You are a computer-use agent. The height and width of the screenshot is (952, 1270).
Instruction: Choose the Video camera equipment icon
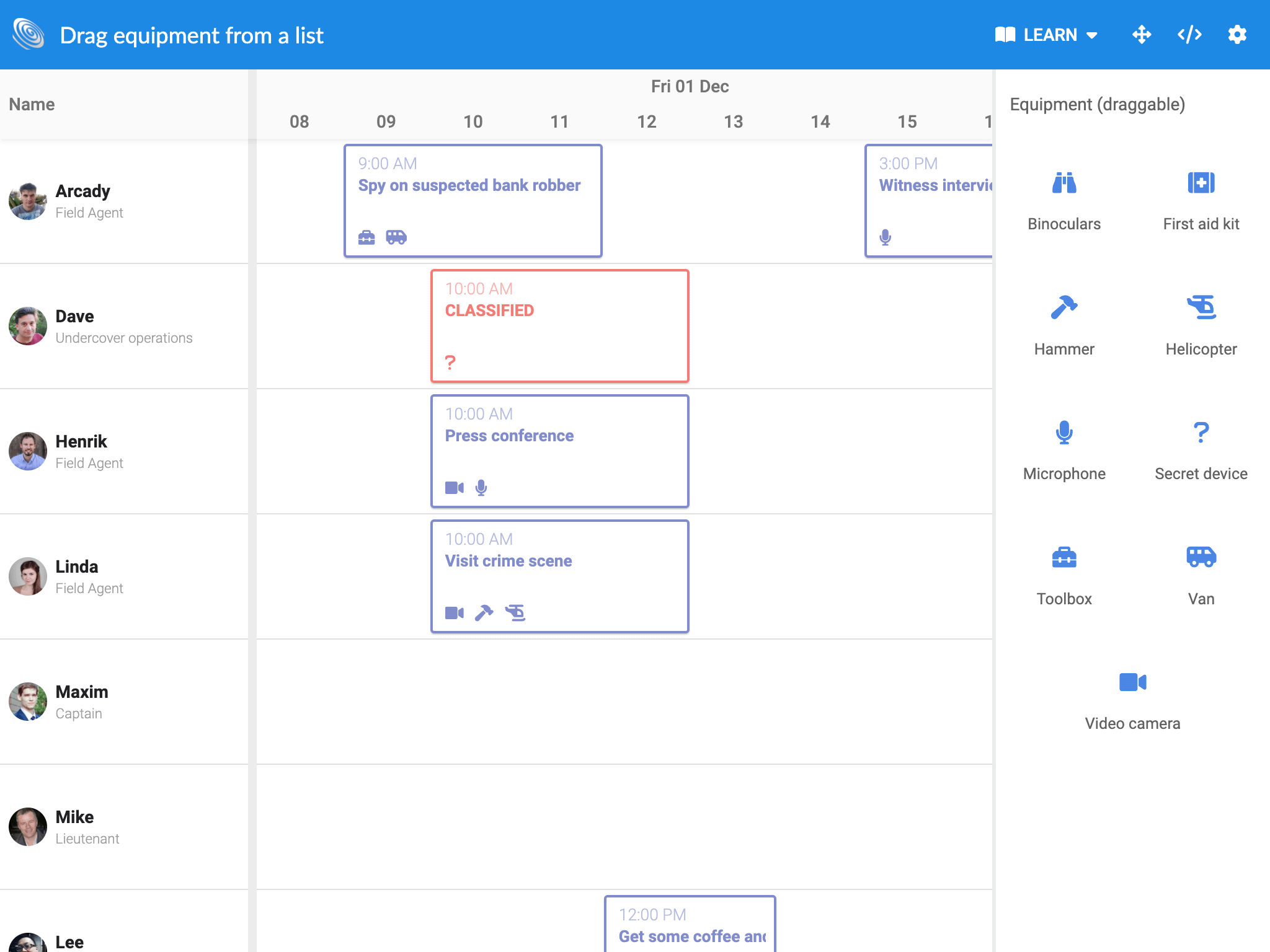1131,682
